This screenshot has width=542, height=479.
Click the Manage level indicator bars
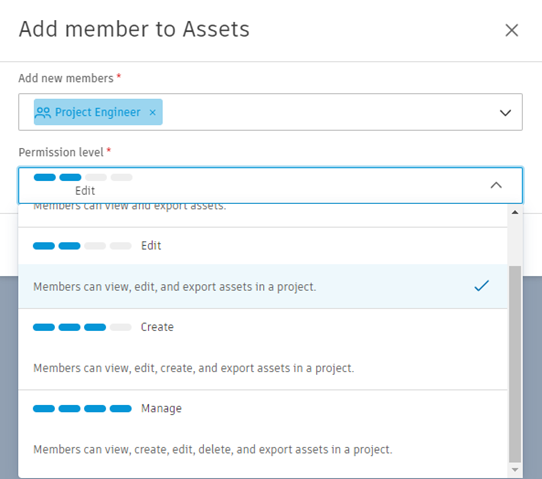[x=82, y=408]
